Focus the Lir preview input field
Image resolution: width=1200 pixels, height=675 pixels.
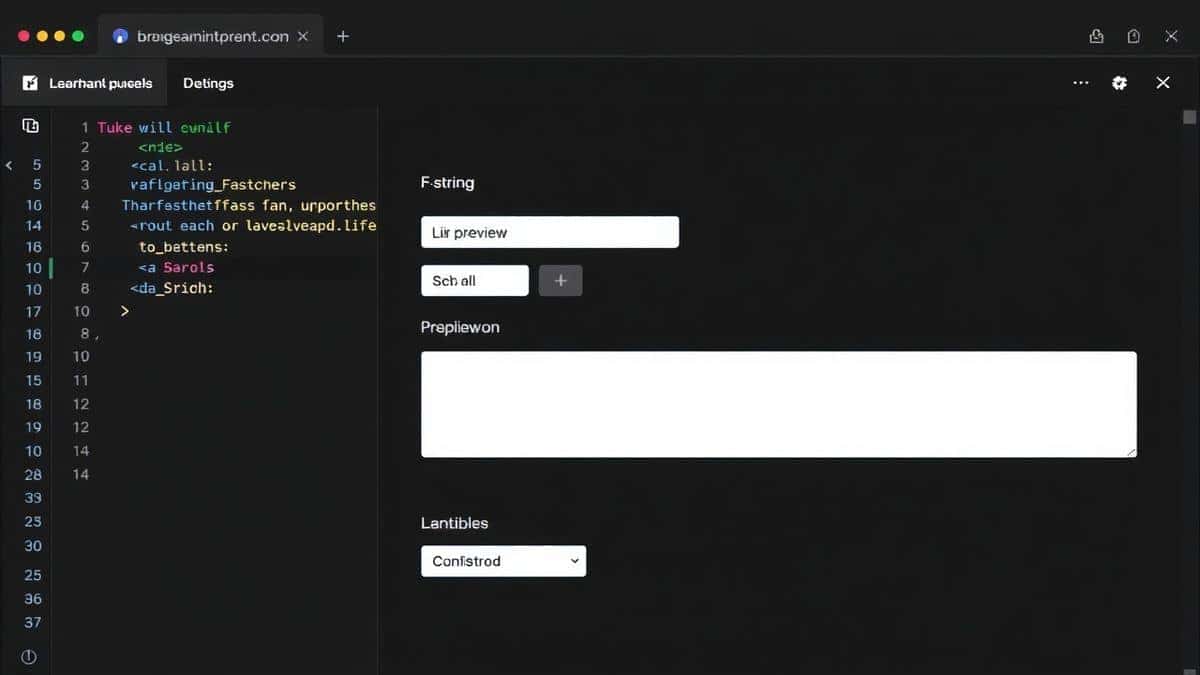[550, 232]
